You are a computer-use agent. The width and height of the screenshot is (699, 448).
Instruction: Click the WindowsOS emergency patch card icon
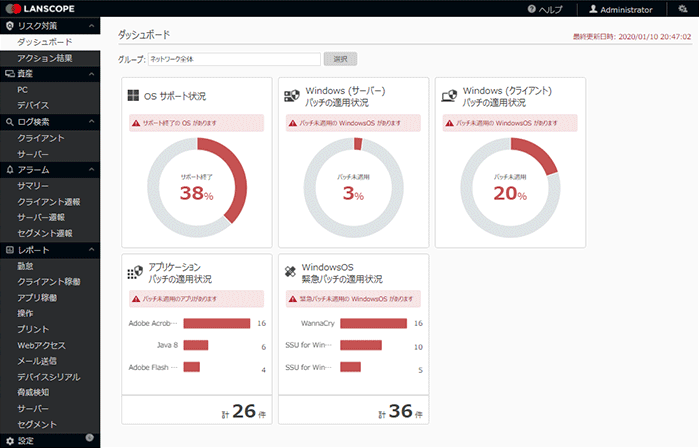tap(290, 272)
